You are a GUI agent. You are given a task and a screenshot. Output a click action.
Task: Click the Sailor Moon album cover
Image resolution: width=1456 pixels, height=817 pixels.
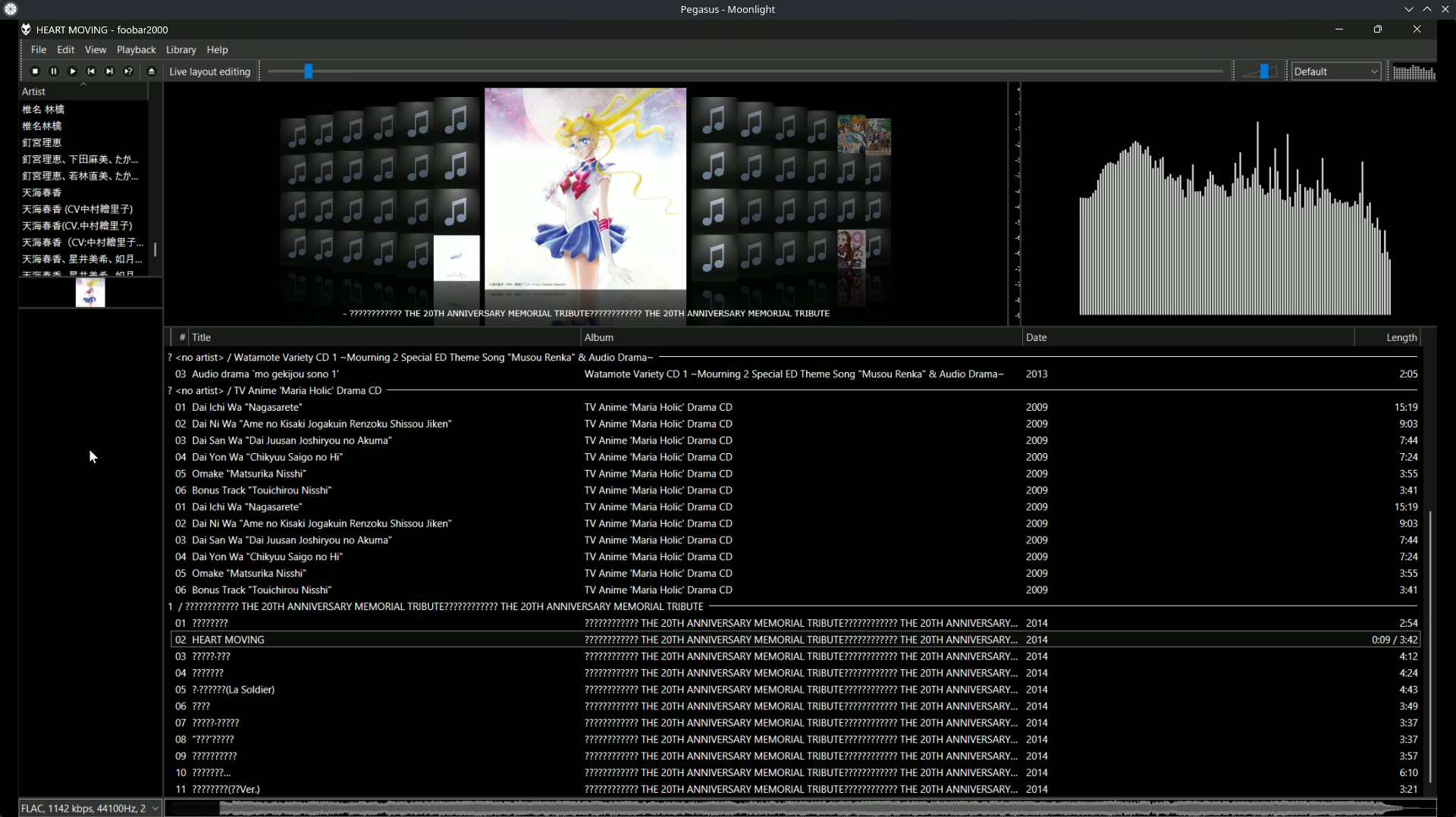[585, 189]
